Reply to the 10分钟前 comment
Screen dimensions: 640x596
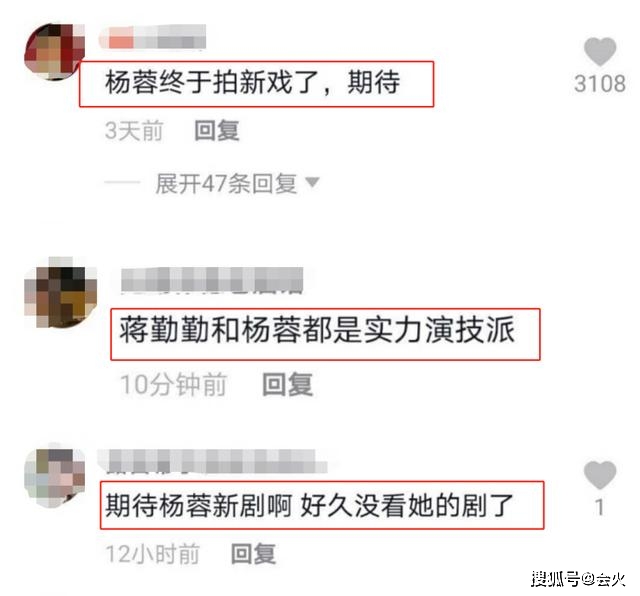pyautogui.click(x=288, y=385)
